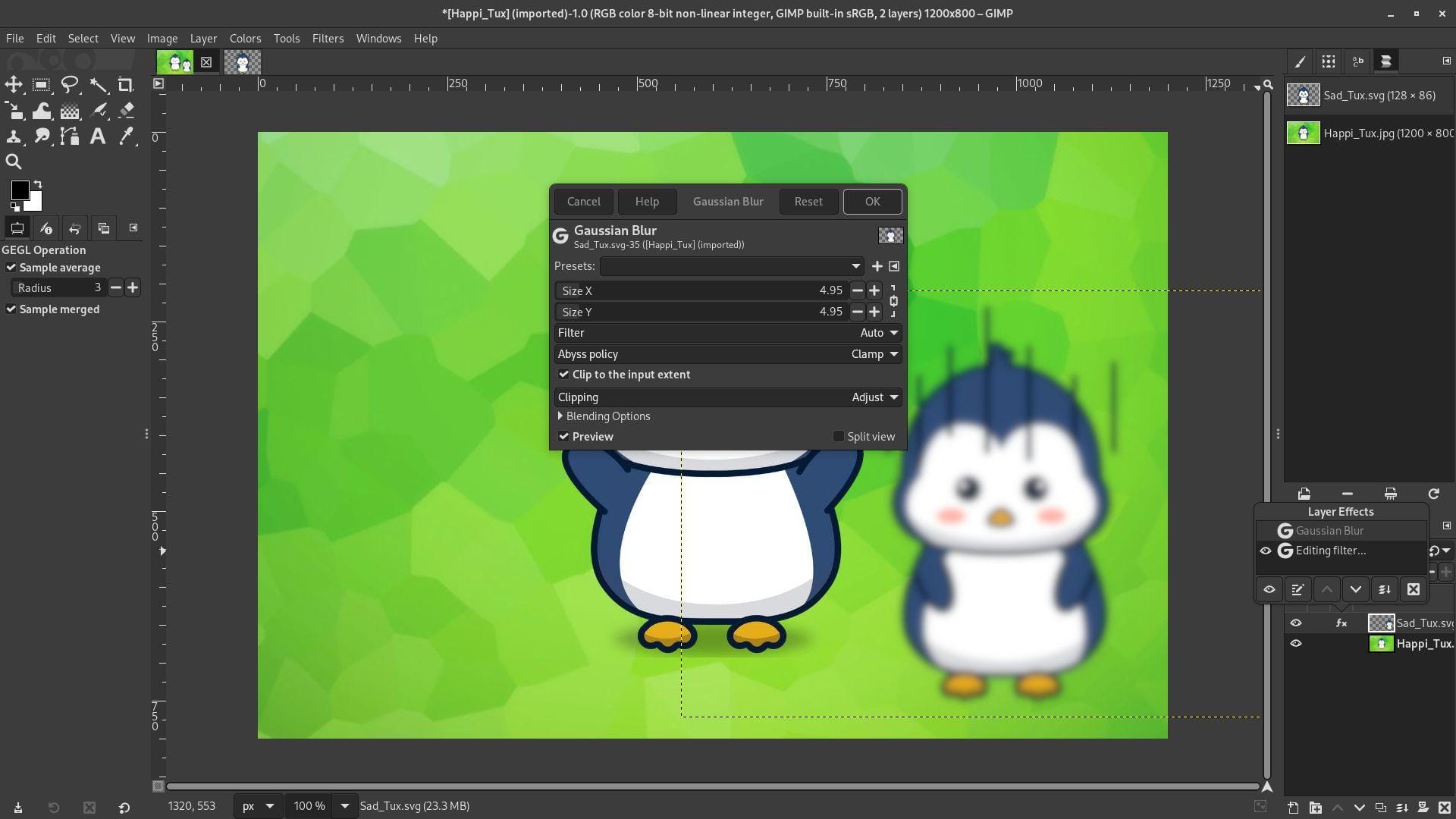The image size is (1456, 819).
Task: Select the Paintbrush tool
Action: pyautogui.click(x=98, y=110)
